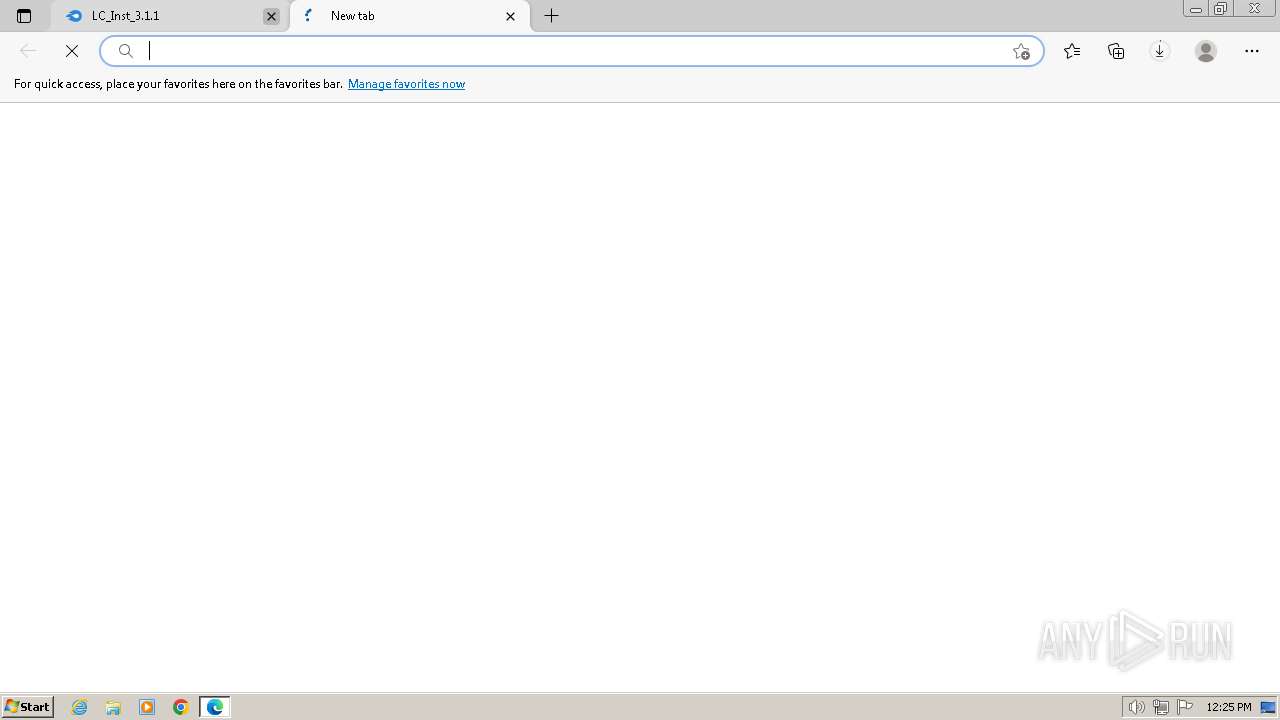The image size is (1280, 720).
Task: Open the Collections panel
Action: pos(1116,51)
